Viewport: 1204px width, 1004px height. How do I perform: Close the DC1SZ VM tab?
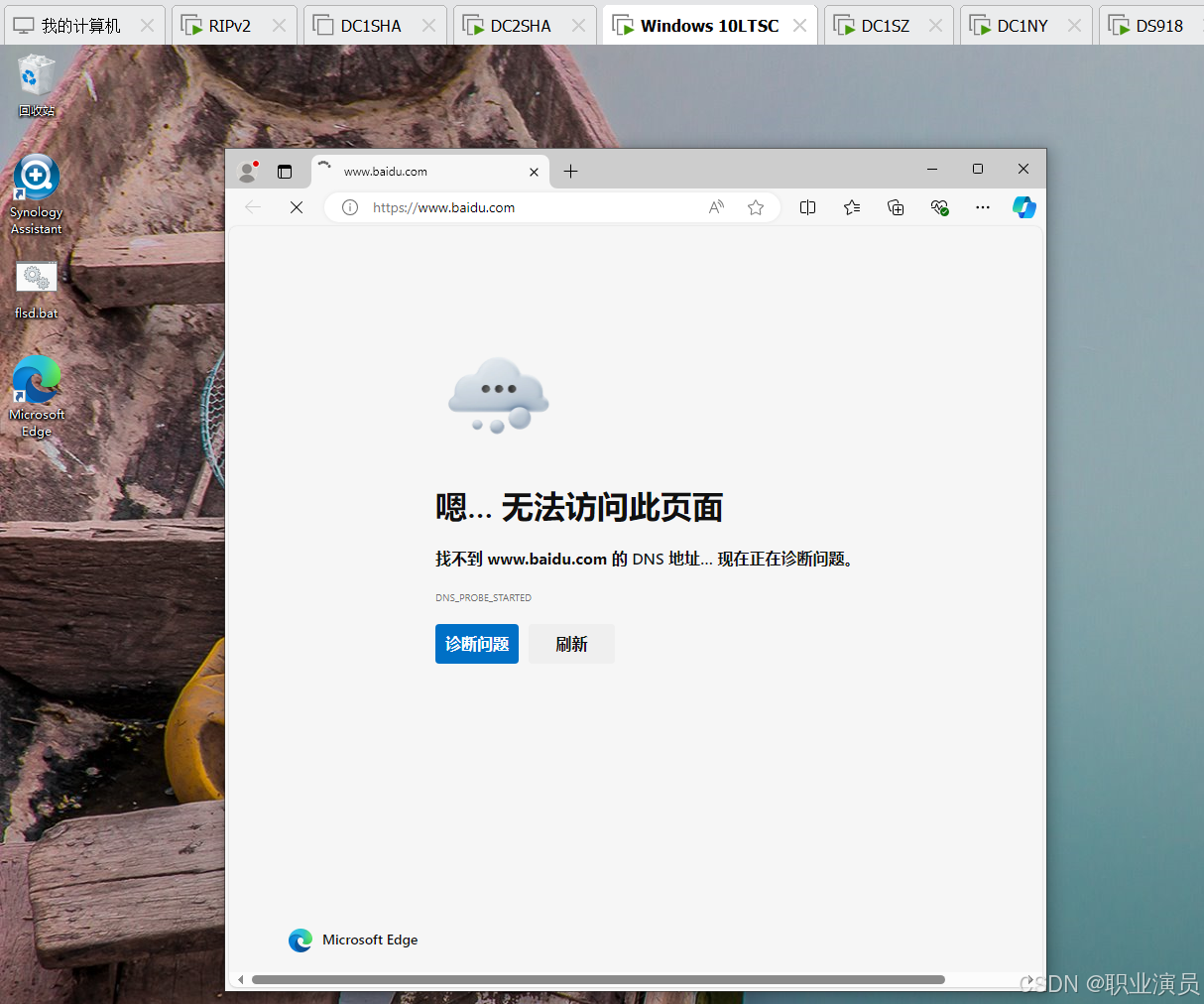(935, 26)
